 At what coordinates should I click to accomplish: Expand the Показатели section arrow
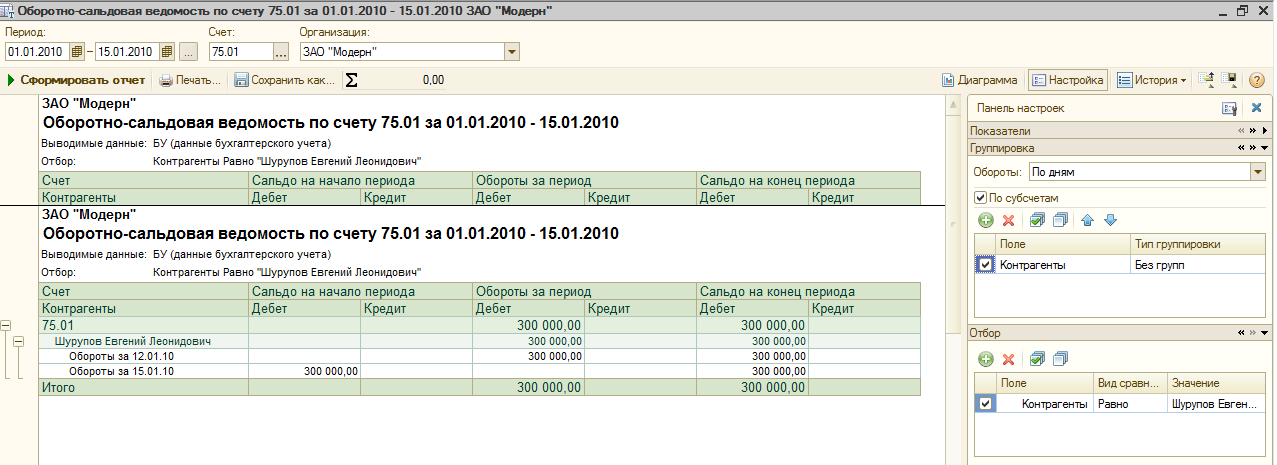pos(1265,131)
